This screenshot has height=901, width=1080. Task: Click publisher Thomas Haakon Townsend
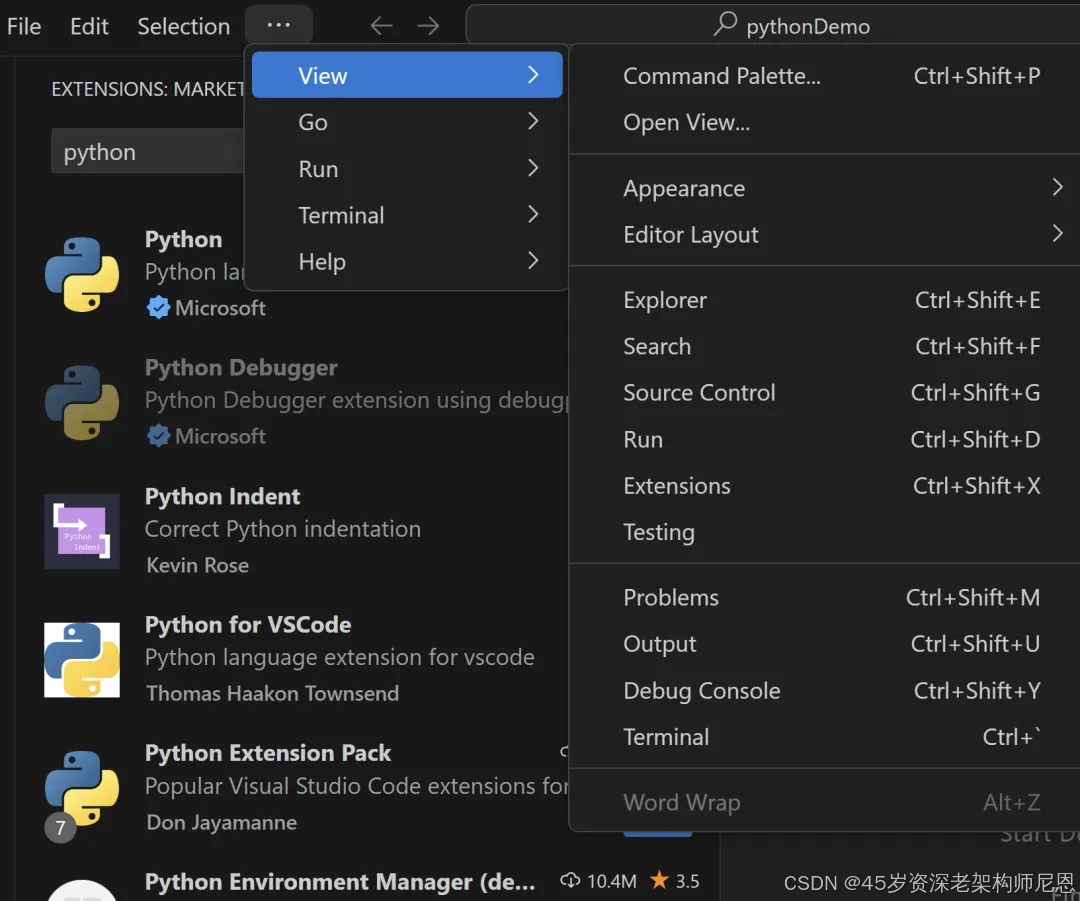click(273, 693)
